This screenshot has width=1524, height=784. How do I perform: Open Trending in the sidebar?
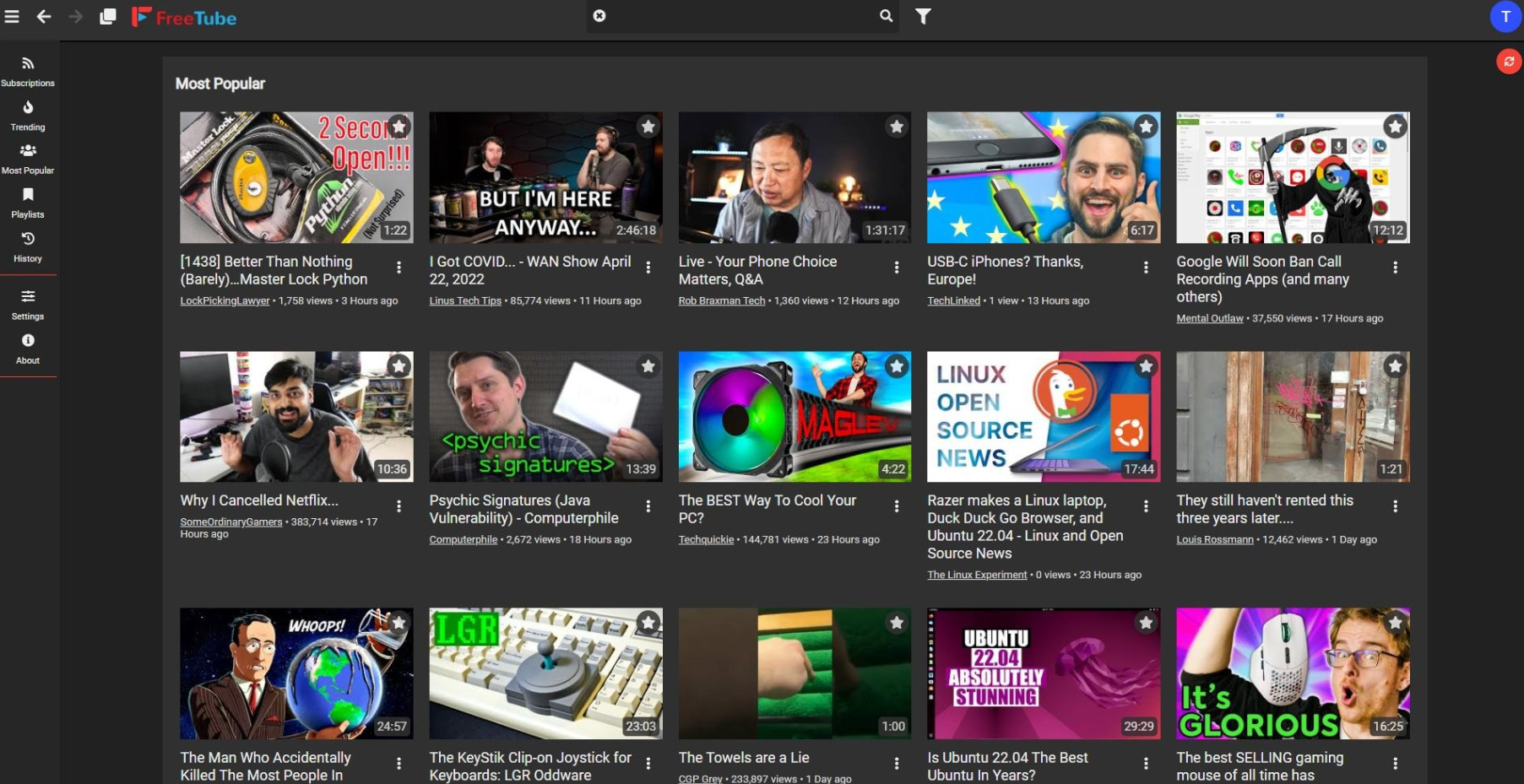click(x=28, y=115)
